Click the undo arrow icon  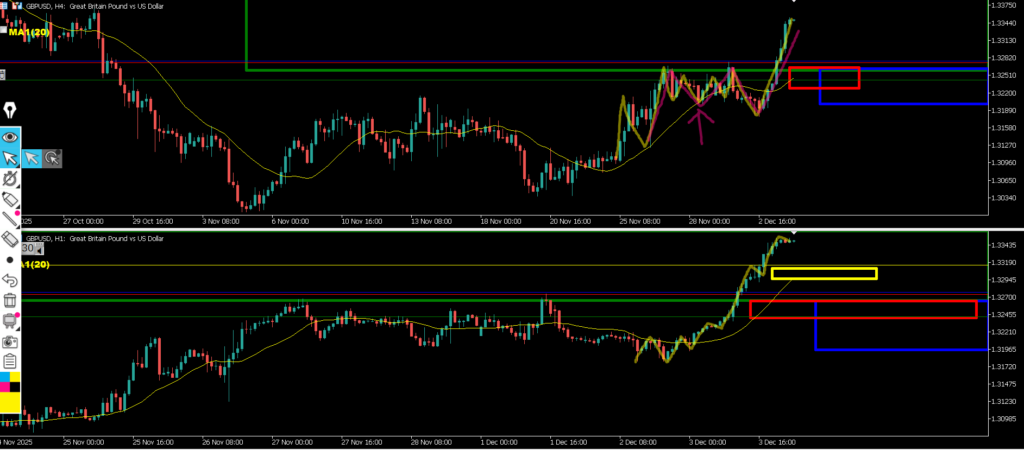(x=10, y=280)
